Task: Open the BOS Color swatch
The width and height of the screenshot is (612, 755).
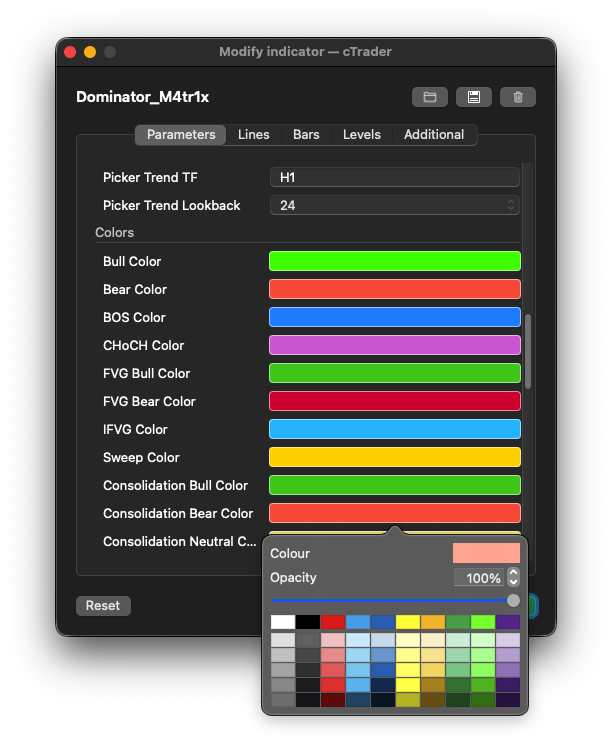Action: click(x=395, y=317)
